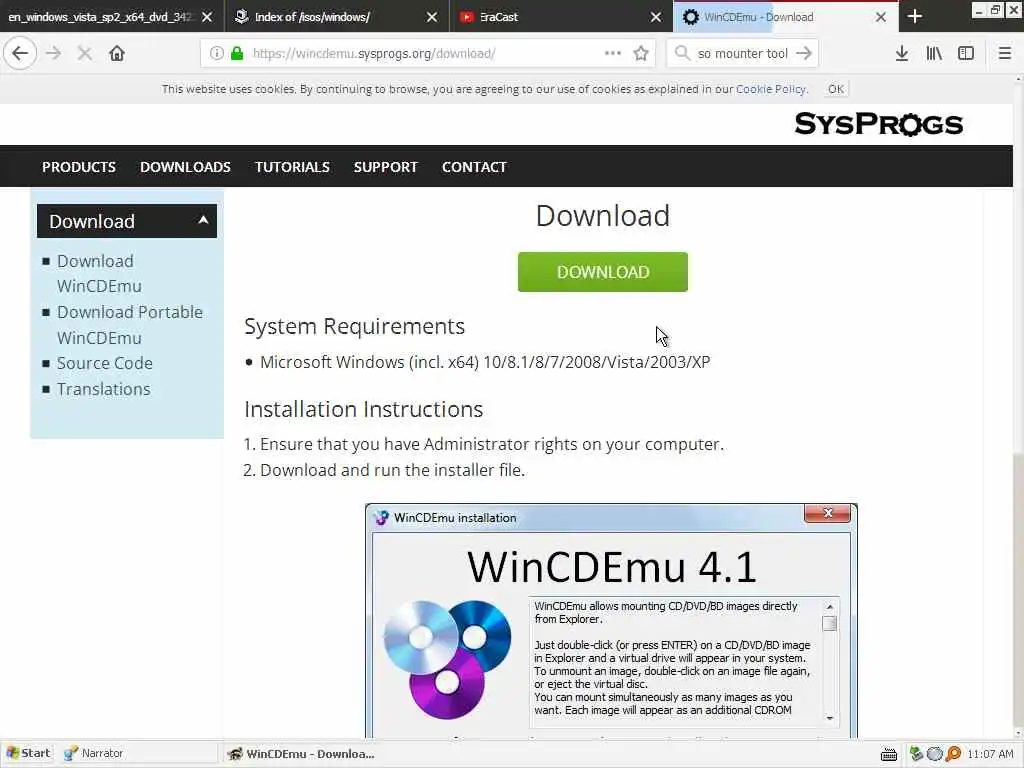Click the page vertical scrollbar
The image size is (1024, 768).
(x=1018, y=405)
